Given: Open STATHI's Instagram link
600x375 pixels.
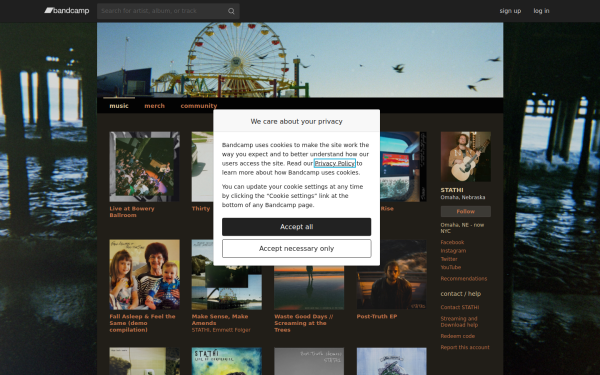Looking at the screenshot, I should (453, 251).
